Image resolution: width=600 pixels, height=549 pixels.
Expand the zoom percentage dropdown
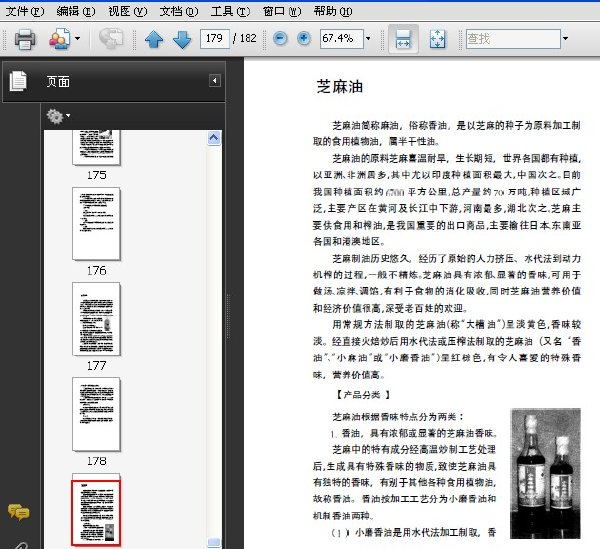pyautogui.click(x=368, y=38)
